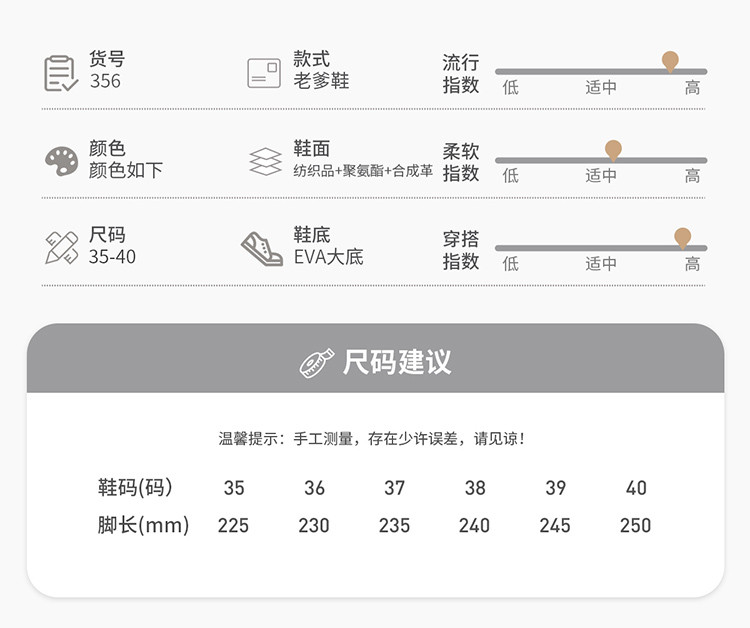The width and height of the screenshot is (750, 628).
Task: Click the 流行指数 slider knob
Action: click(x=670, y=61)
